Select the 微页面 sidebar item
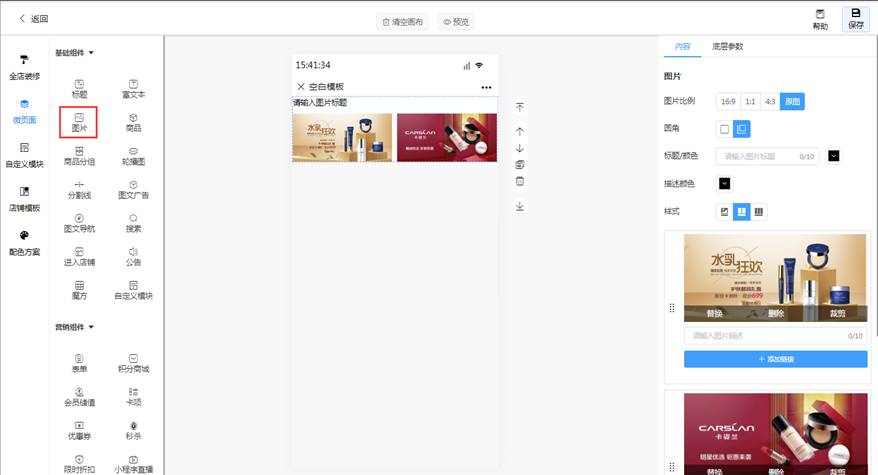 click(24, 111)
